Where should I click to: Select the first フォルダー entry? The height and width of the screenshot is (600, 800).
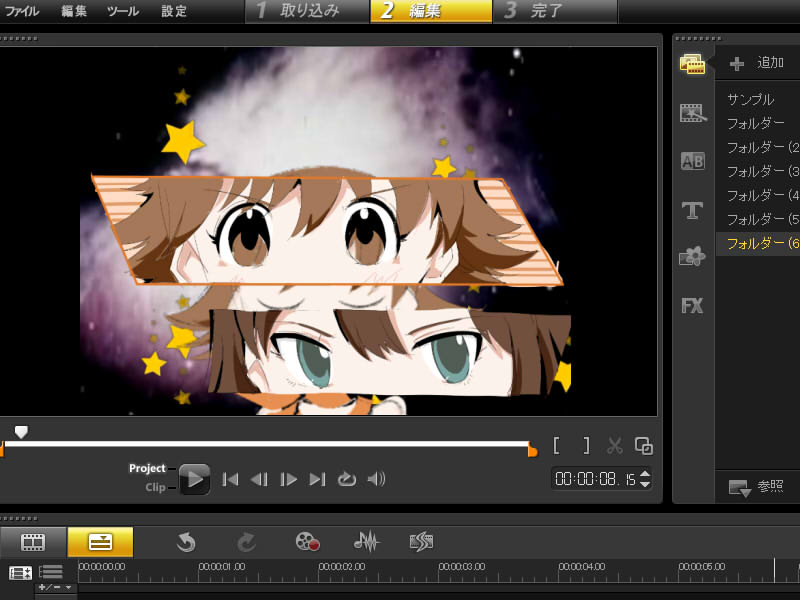[x=756, y=123]
